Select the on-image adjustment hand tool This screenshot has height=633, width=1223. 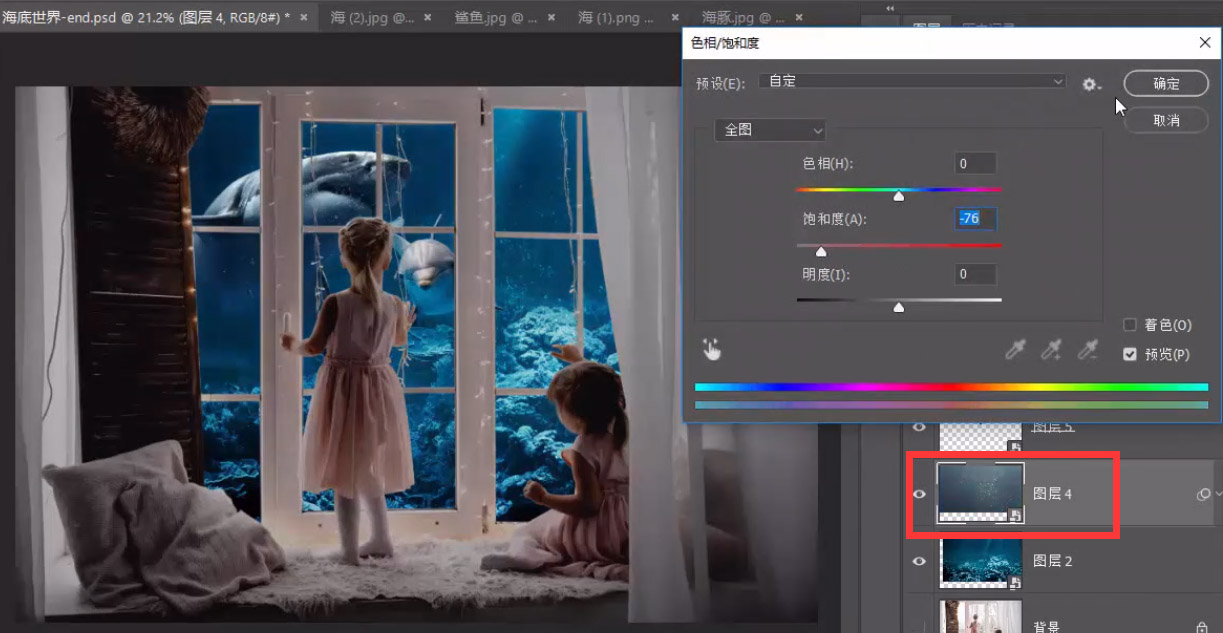coord(711,349)
